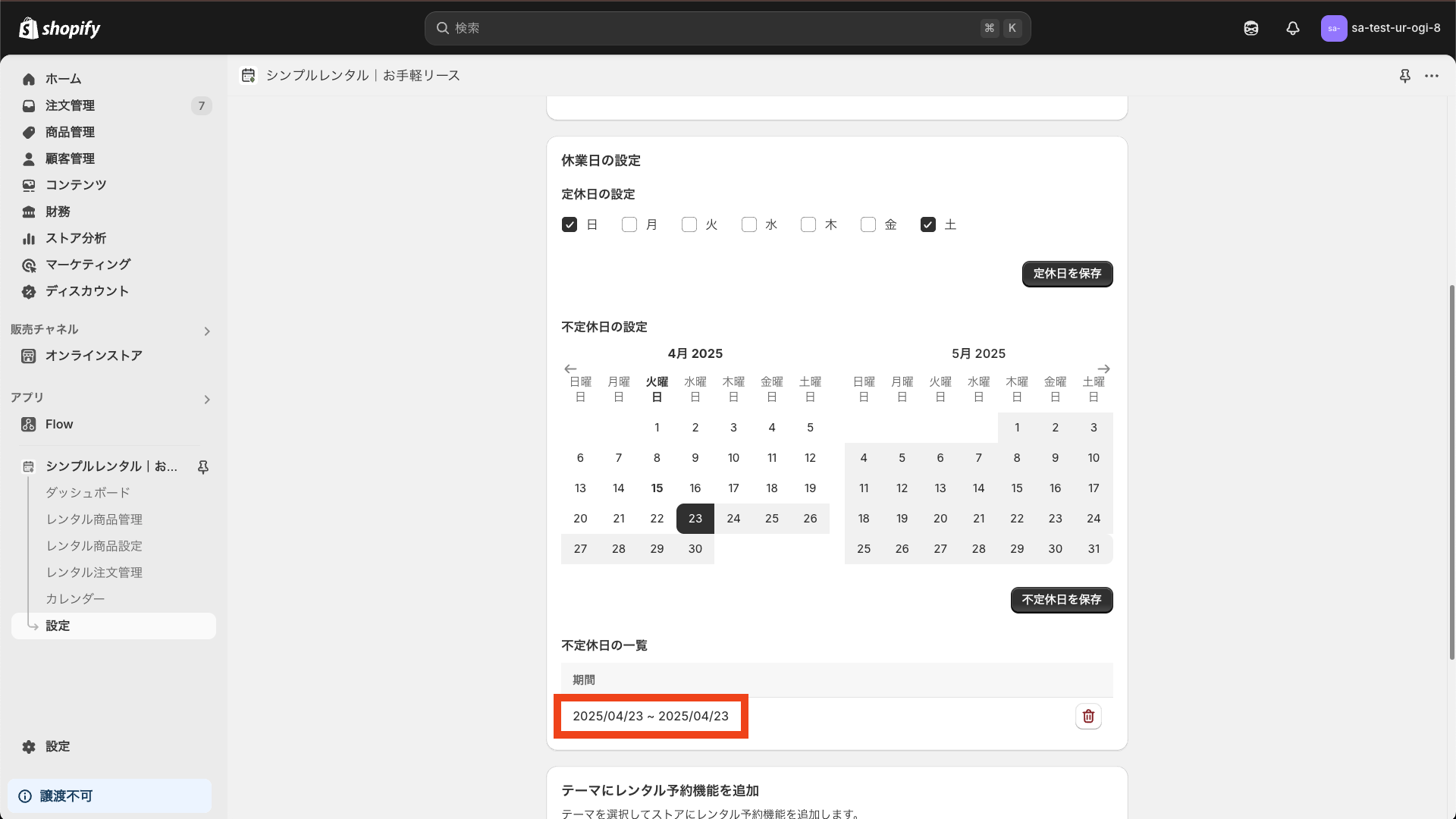Go to previous month in calendar

click(x=570, y=369)
